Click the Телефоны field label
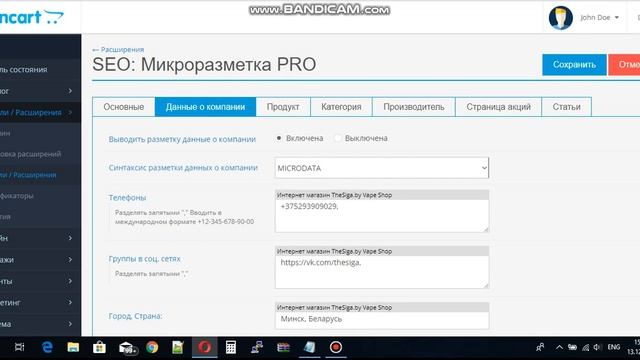Viewport: 640px width, 360px height. coord(127,198)
